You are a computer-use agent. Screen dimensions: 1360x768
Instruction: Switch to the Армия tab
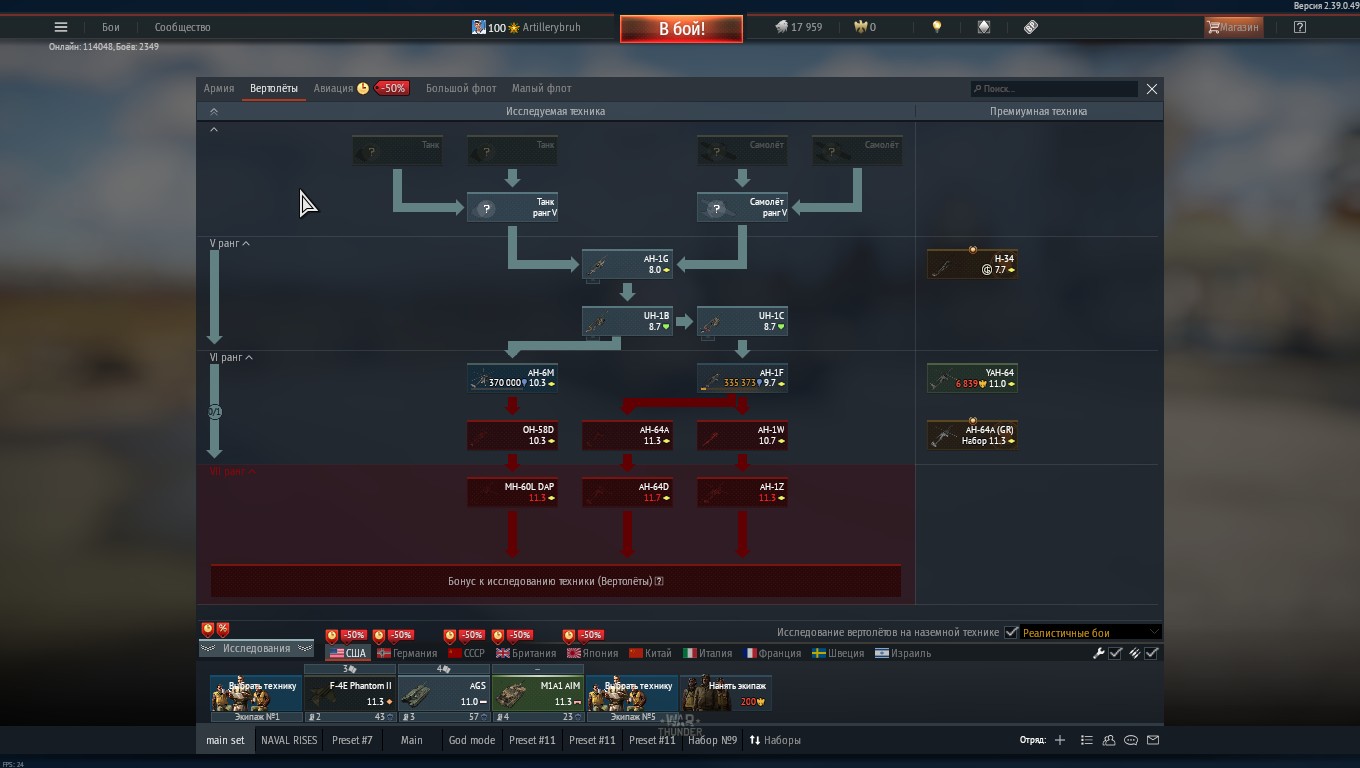(x=219, y=88)
